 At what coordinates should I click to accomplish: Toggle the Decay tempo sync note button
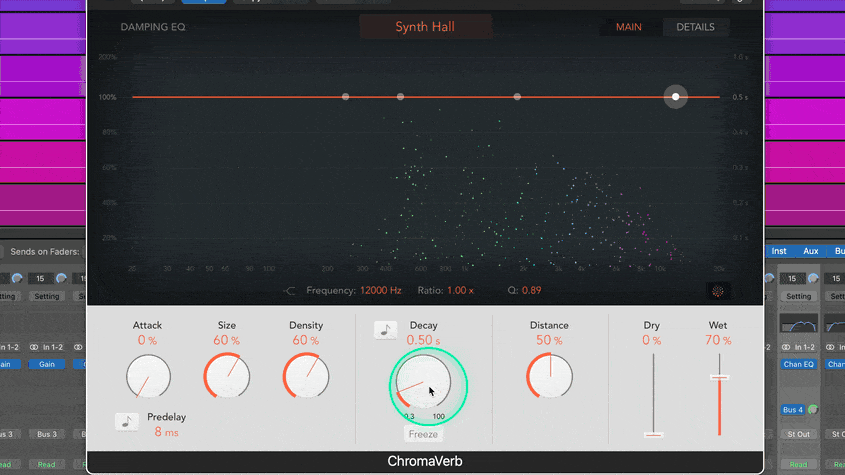point(385,330)
